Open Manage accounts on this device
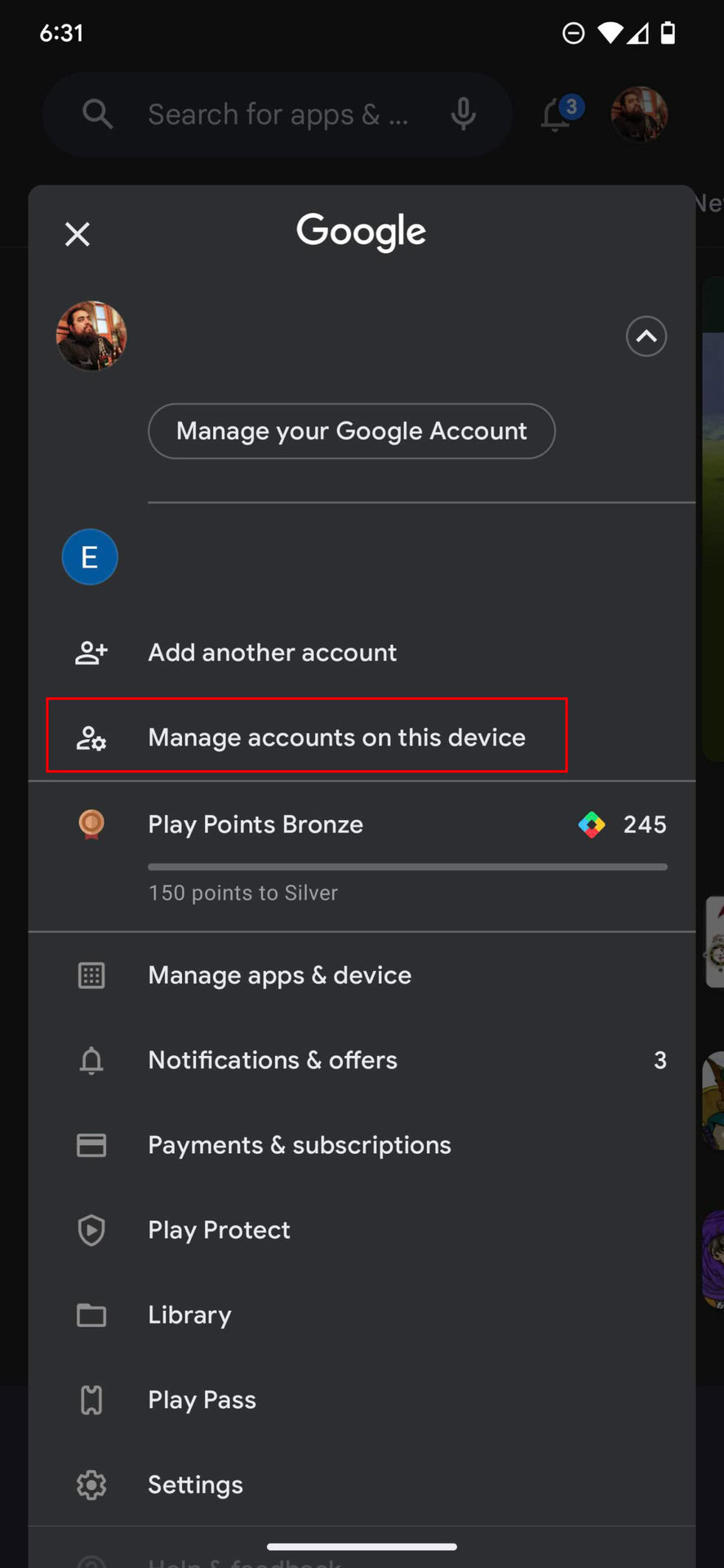Viewport: 724px width, 1568px height. [336, 737]
